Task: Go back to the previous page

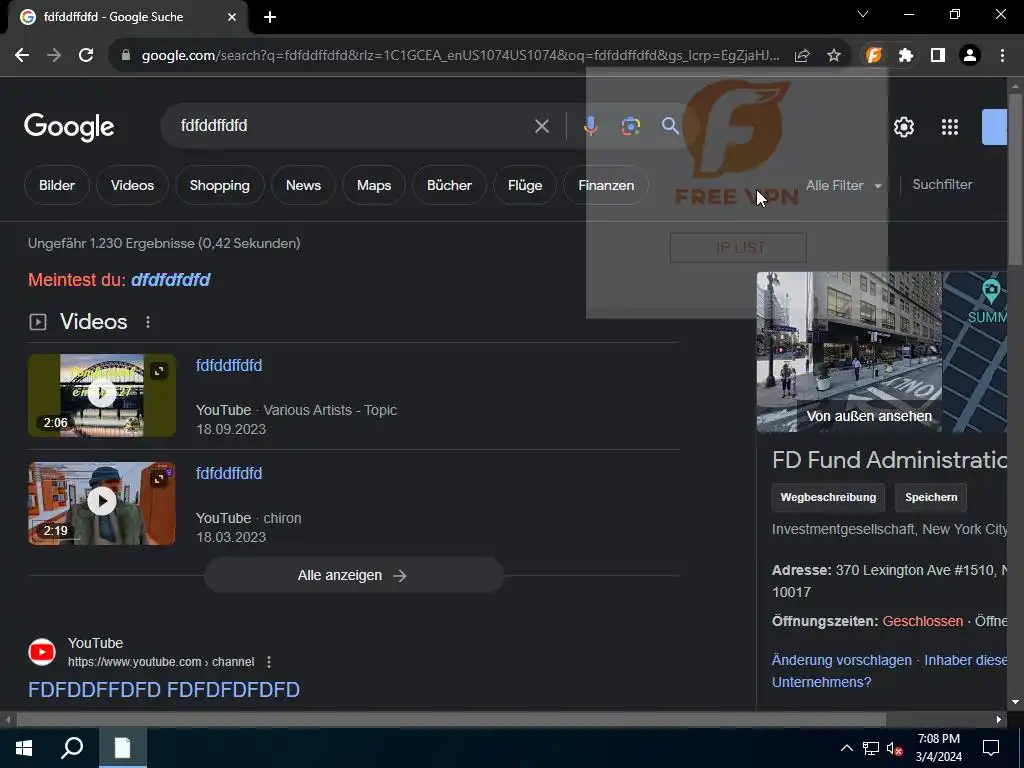Action: [x=22, y=56]
